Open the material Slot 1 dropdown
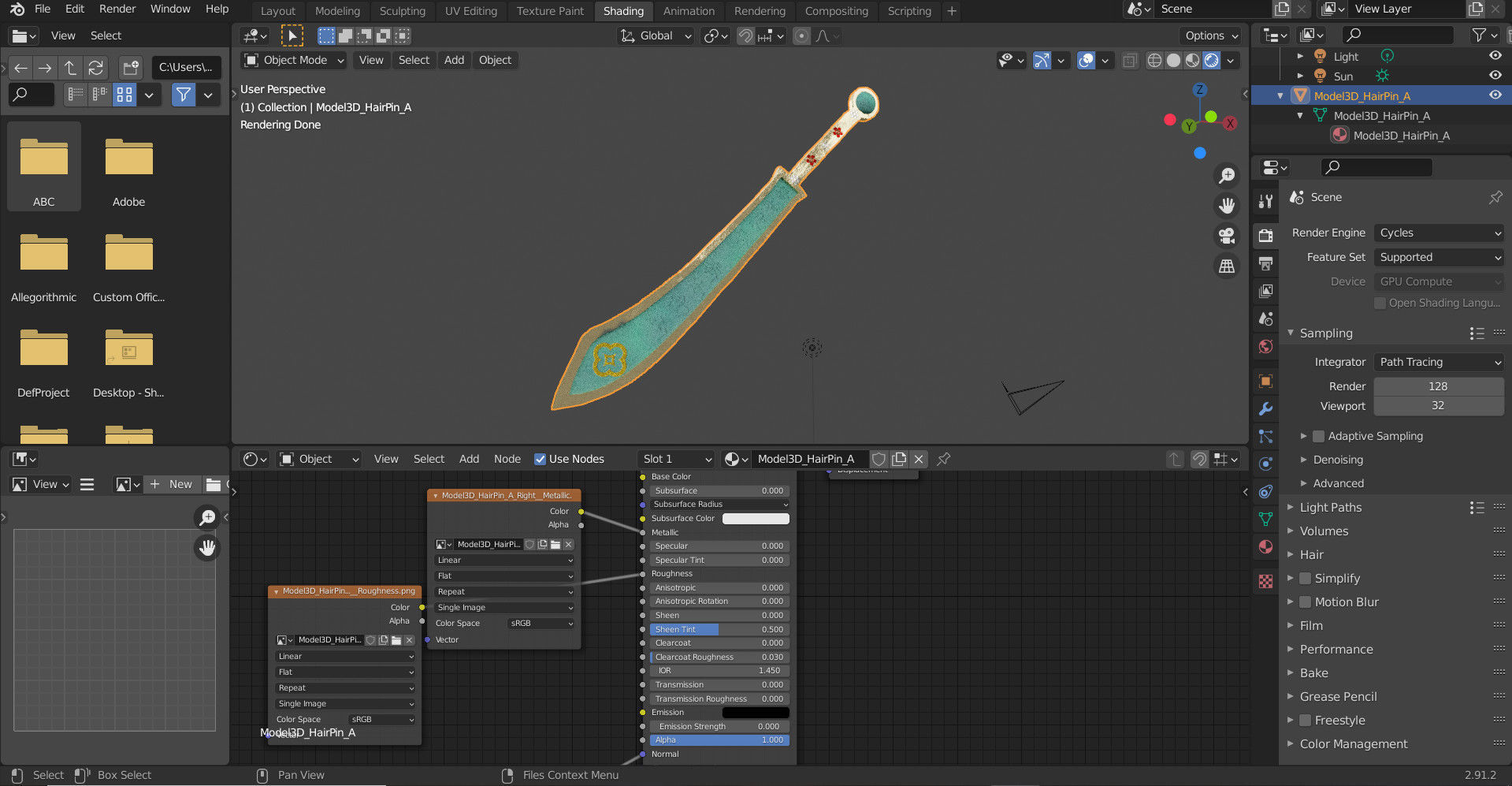 677,459
